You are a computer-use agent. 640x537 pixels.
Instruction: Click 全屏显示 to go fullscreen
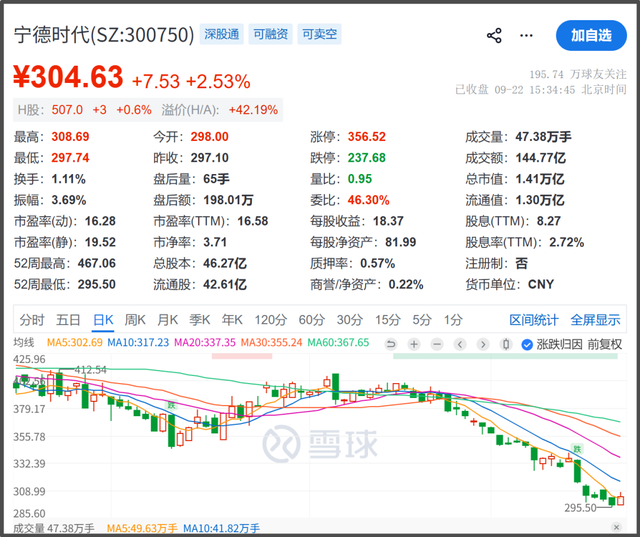tap(595, 320)
